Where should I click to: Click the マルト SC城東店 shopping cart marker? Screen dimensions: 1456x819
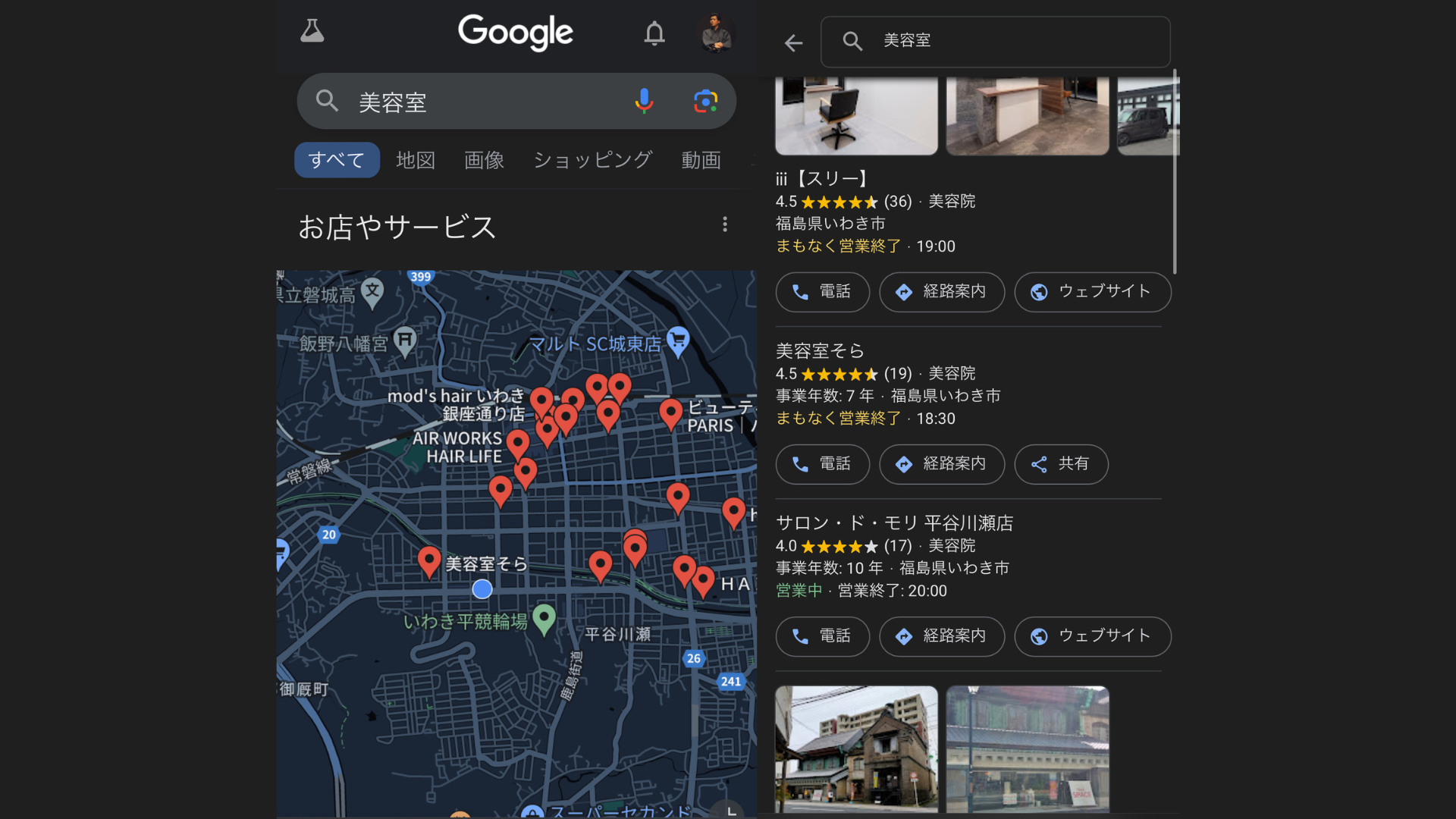[x=678, y=342]
